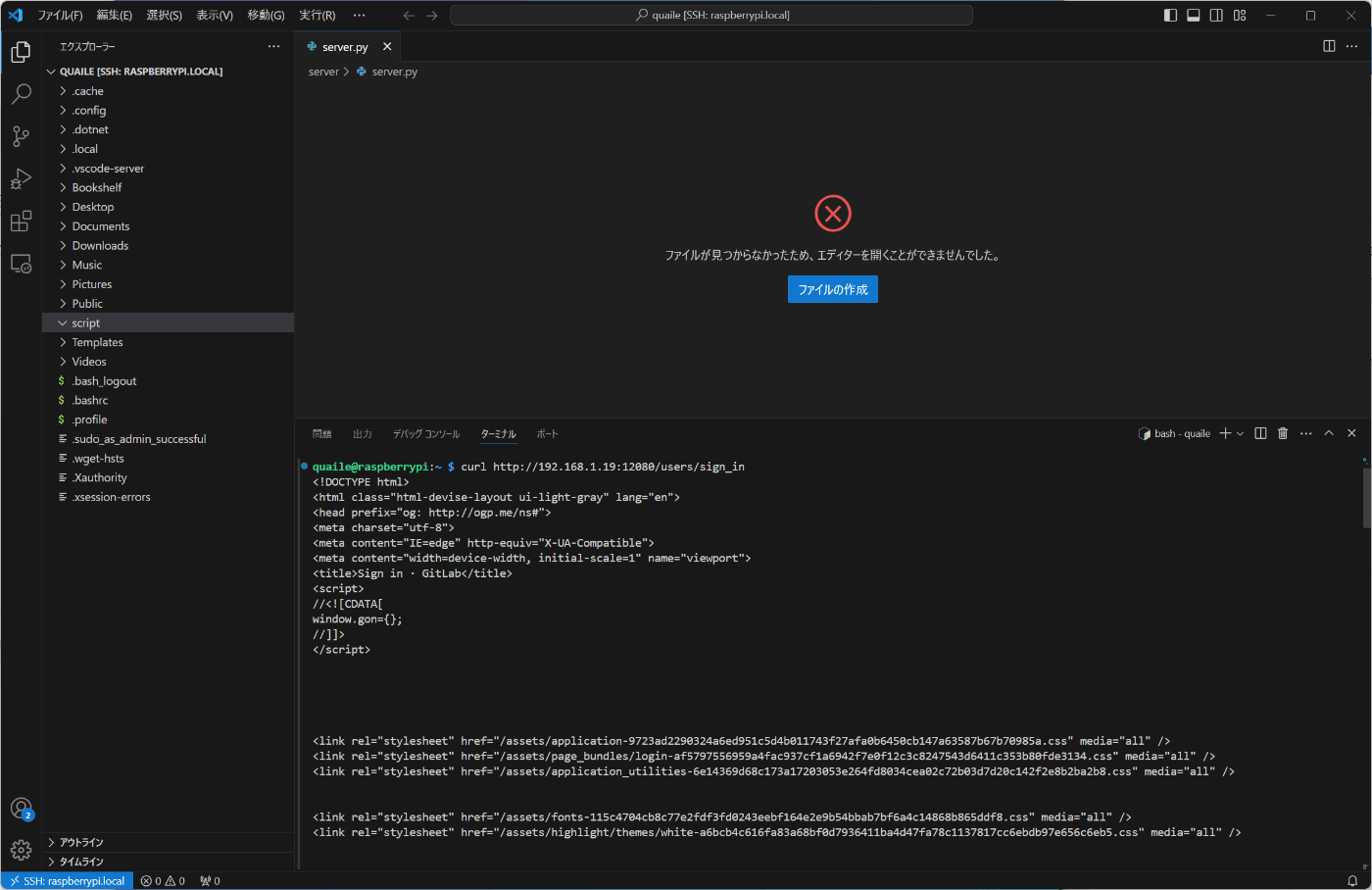Expand the Templates folder
1372x890 pixels.
coord(169,342)
